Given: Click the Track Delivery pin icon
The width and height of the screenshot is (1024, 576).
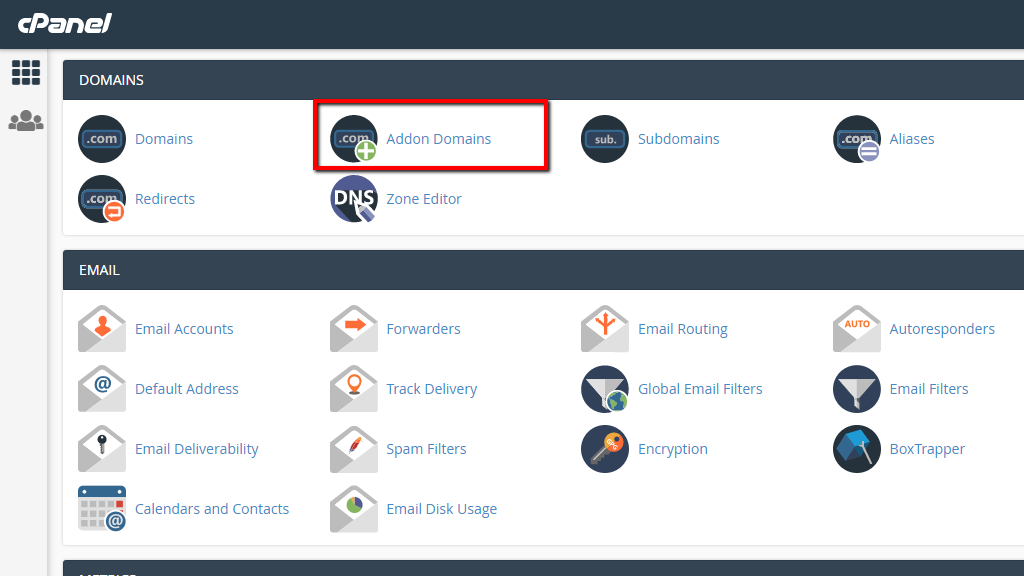Looking at the screenshot, I should [354, 389].
